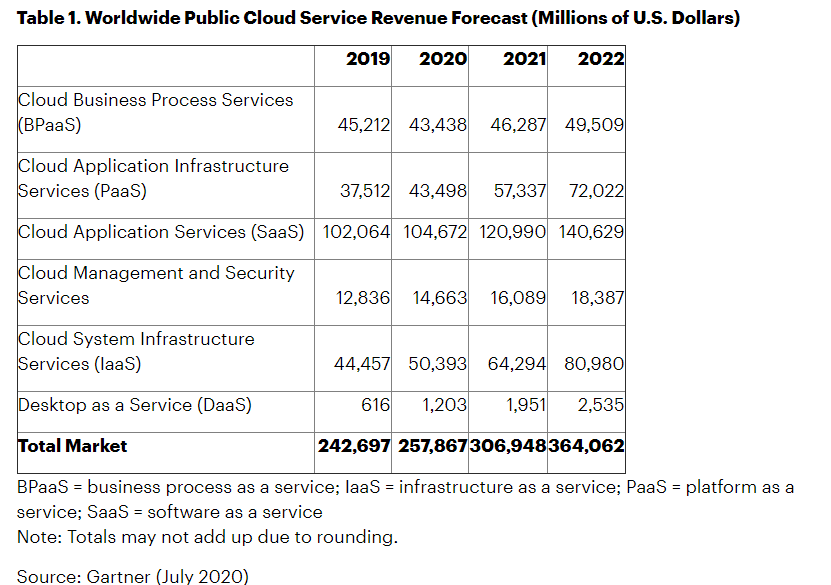Click the table title heading text
This screenshot has height=585, width=831.
click(x=378, y=19)
